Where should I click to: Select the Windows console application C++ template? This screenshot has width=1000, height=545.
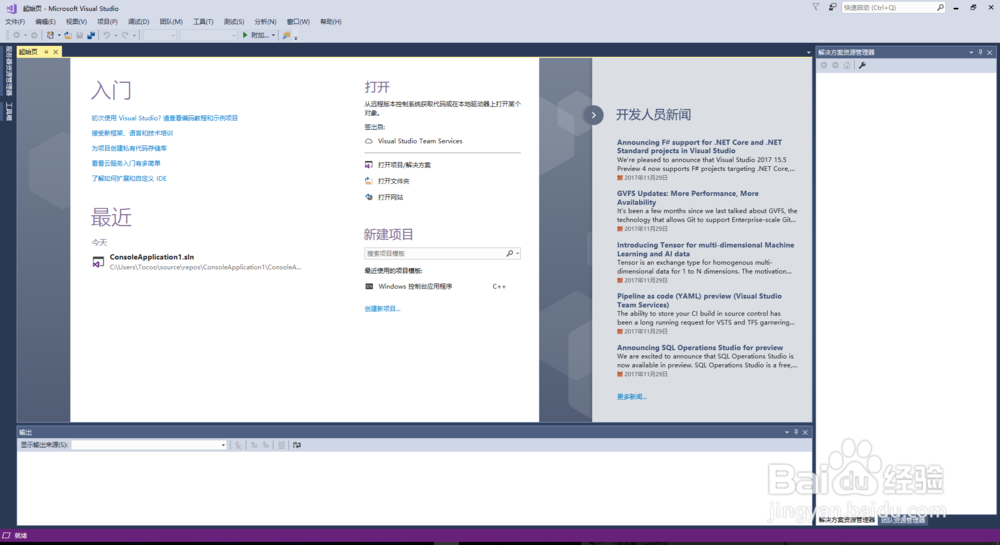click(x=436, y=286)
